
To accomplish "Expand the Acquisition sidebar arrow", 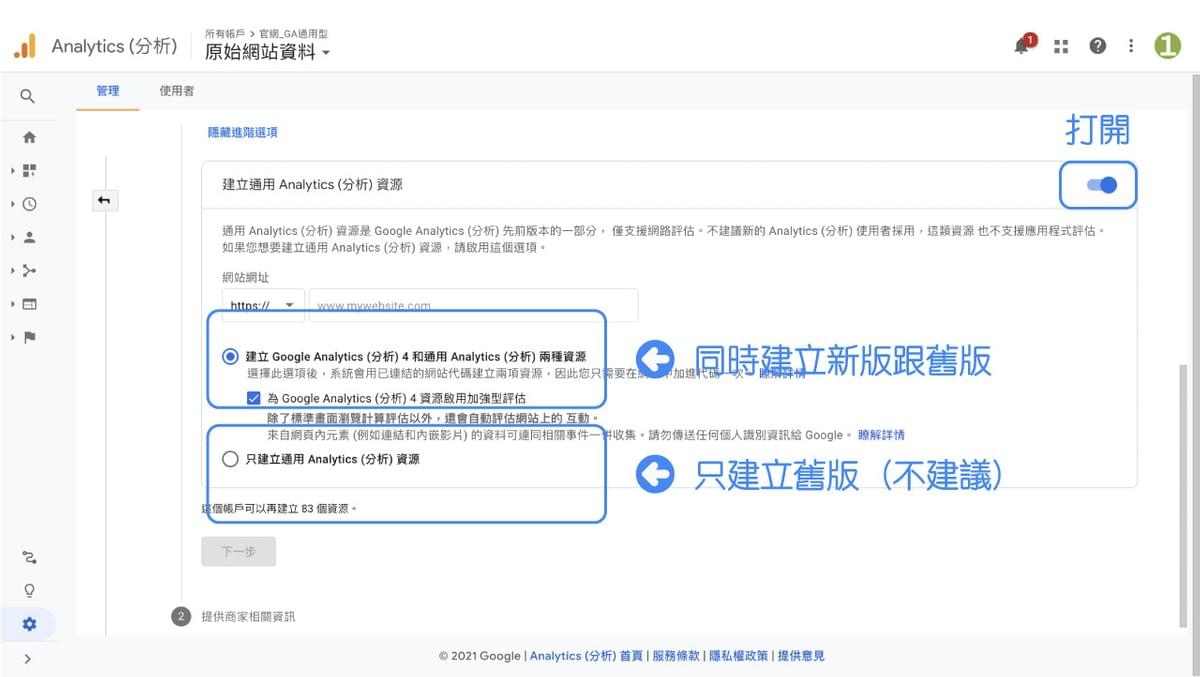I will pos(13,270).
